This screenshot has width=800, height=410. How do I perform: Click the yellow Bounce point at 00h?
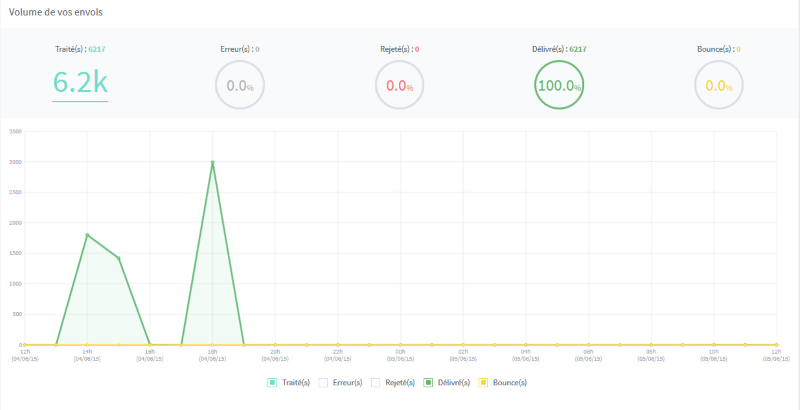click(401, 345)
